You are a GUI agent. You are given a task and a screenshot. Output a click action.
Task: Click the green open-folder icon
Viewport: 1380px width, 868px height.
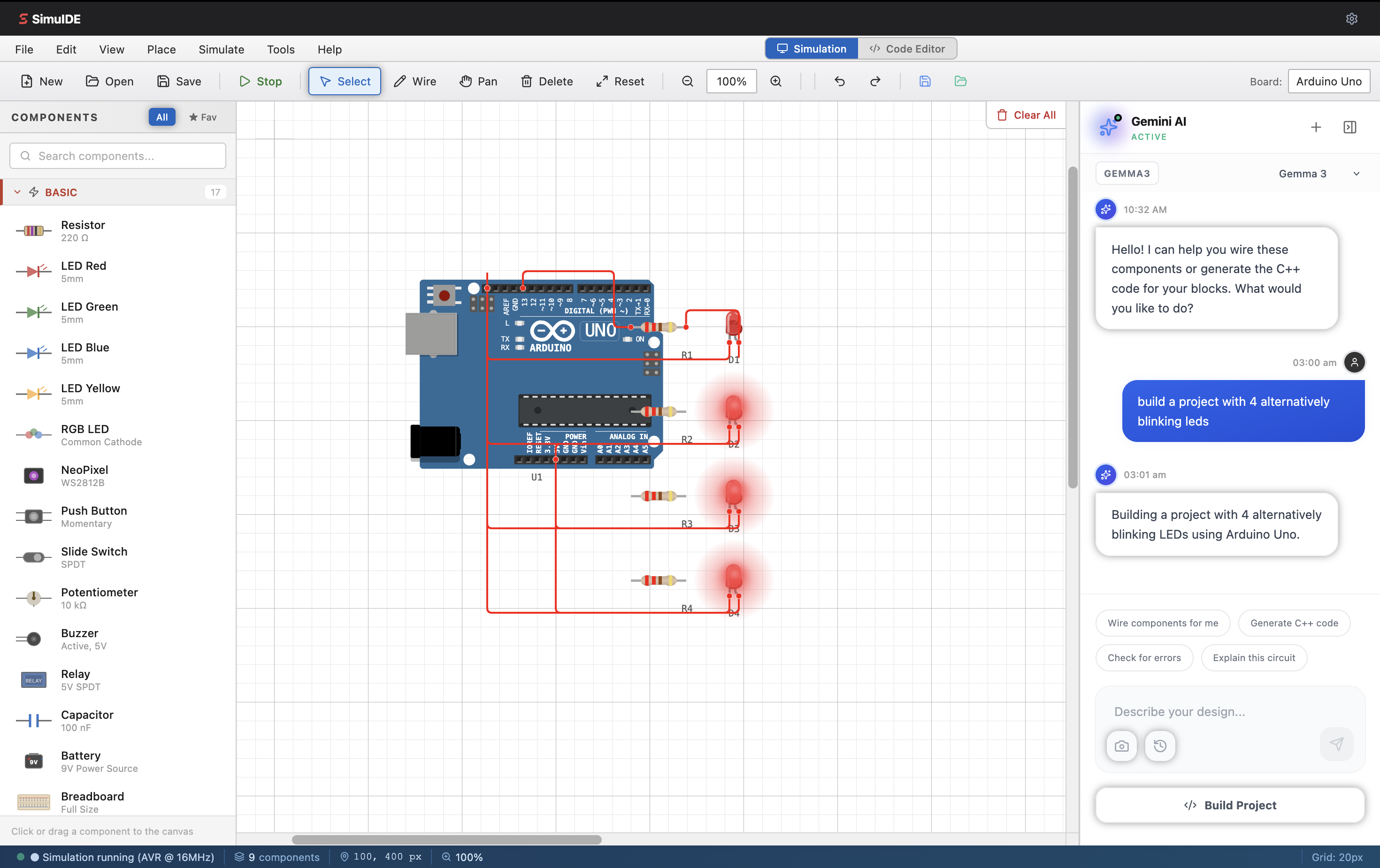tap(960, 81)
